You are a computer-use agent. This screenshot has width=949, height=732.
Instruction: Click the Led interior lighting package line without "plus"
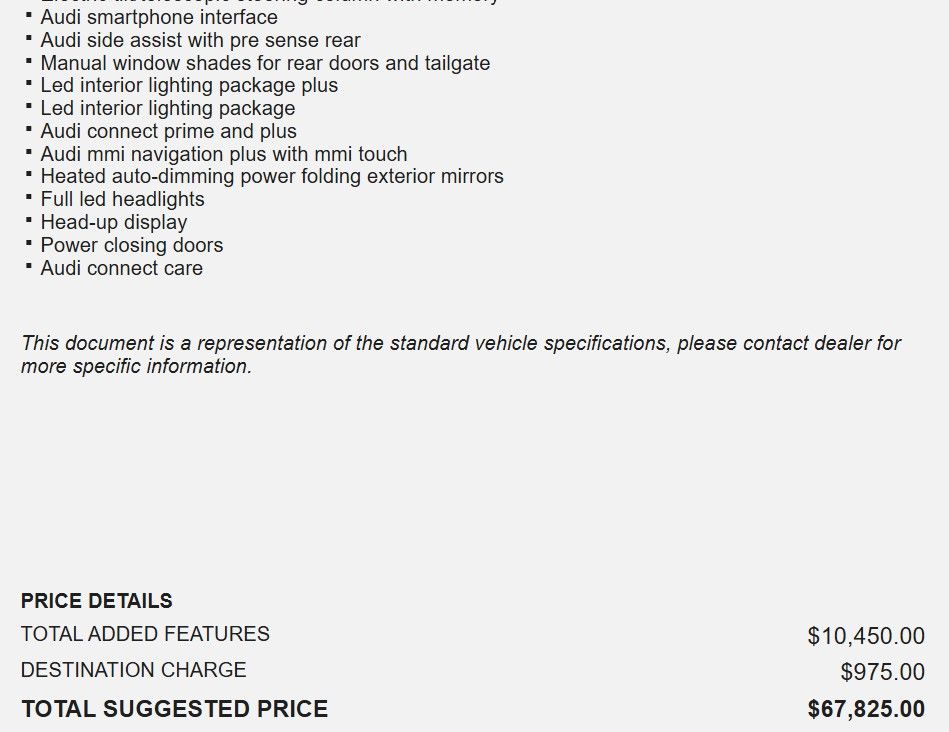(x=168, y=108)
